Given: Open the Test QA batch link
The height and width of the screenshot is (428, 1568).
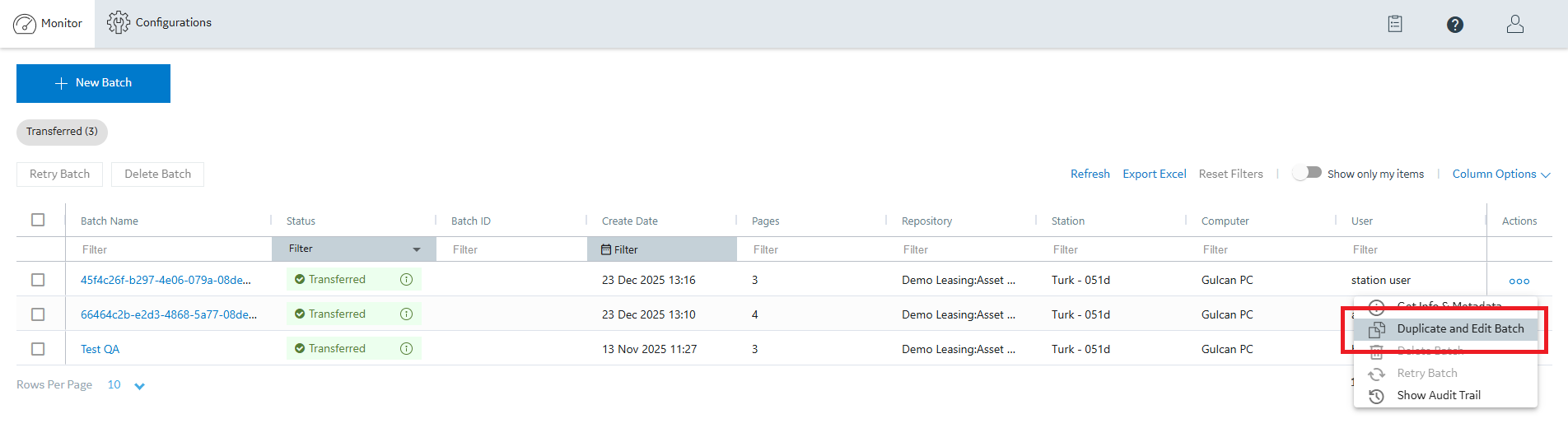Looking at the screenshot, I should (x=100, y=349).
